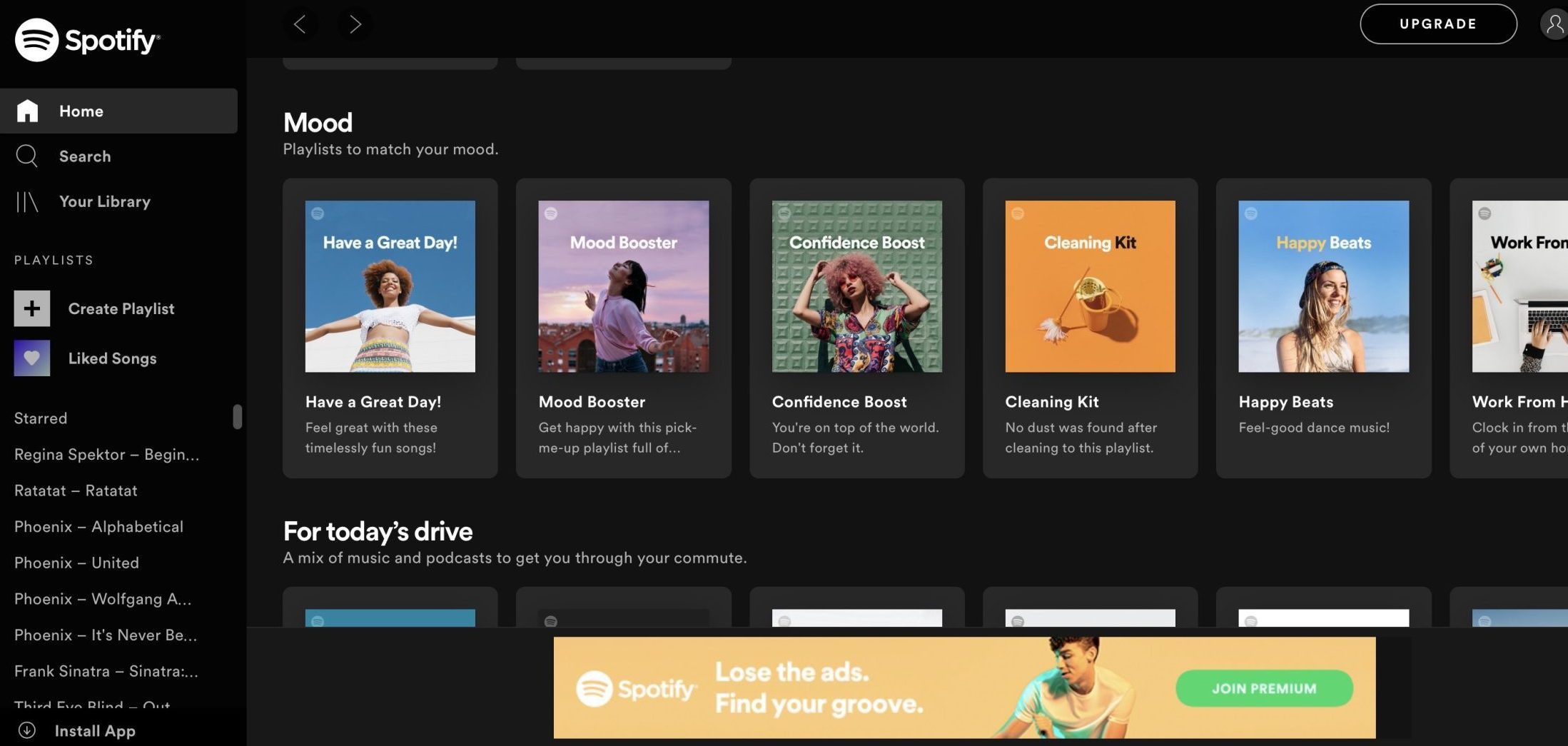Image resolution: width=1568 pixels, height=746 pixels.
Task: Open Confidence Boost cover art
Action: [x=857, y=286]
